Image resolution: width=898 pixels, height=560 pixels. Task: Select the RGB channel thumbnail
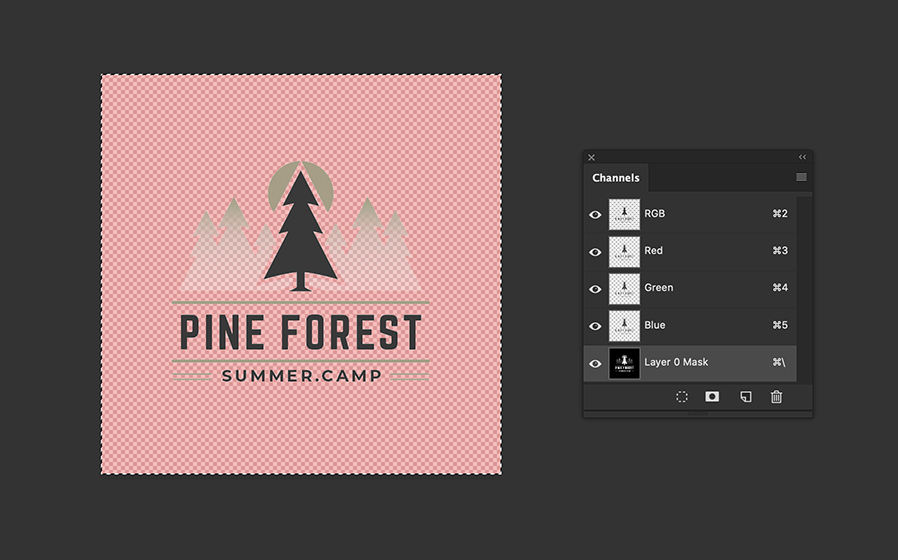click(624, 214)
